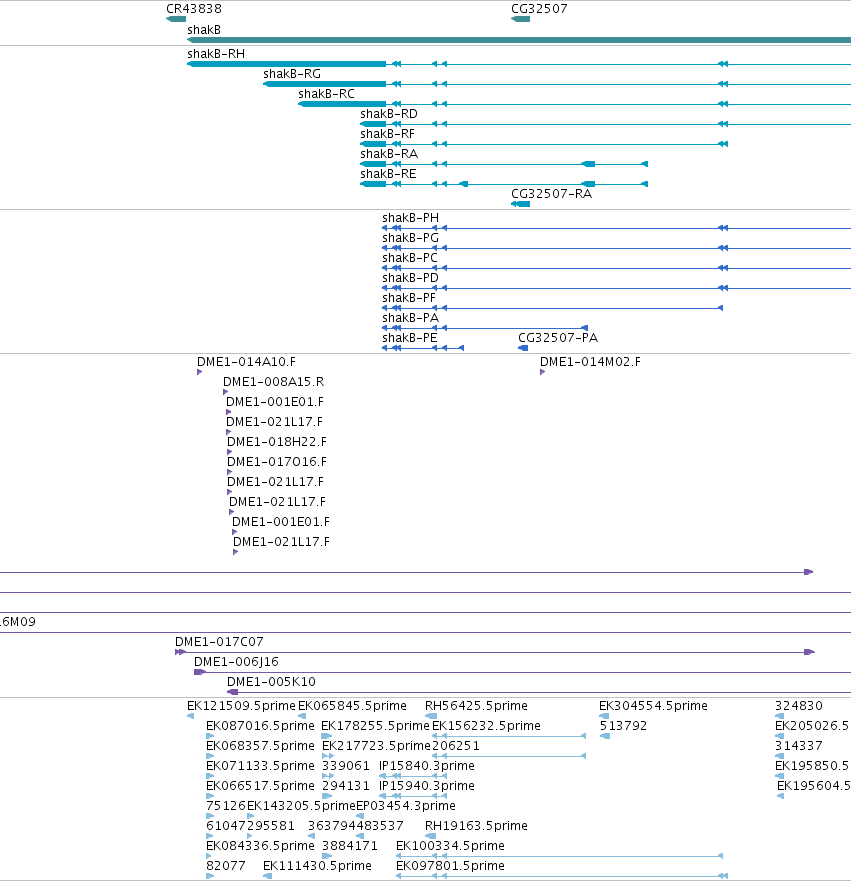Screen dimensions: 851x881
Task: Select protein label shakB-PC
Action: tap(409, 258)
